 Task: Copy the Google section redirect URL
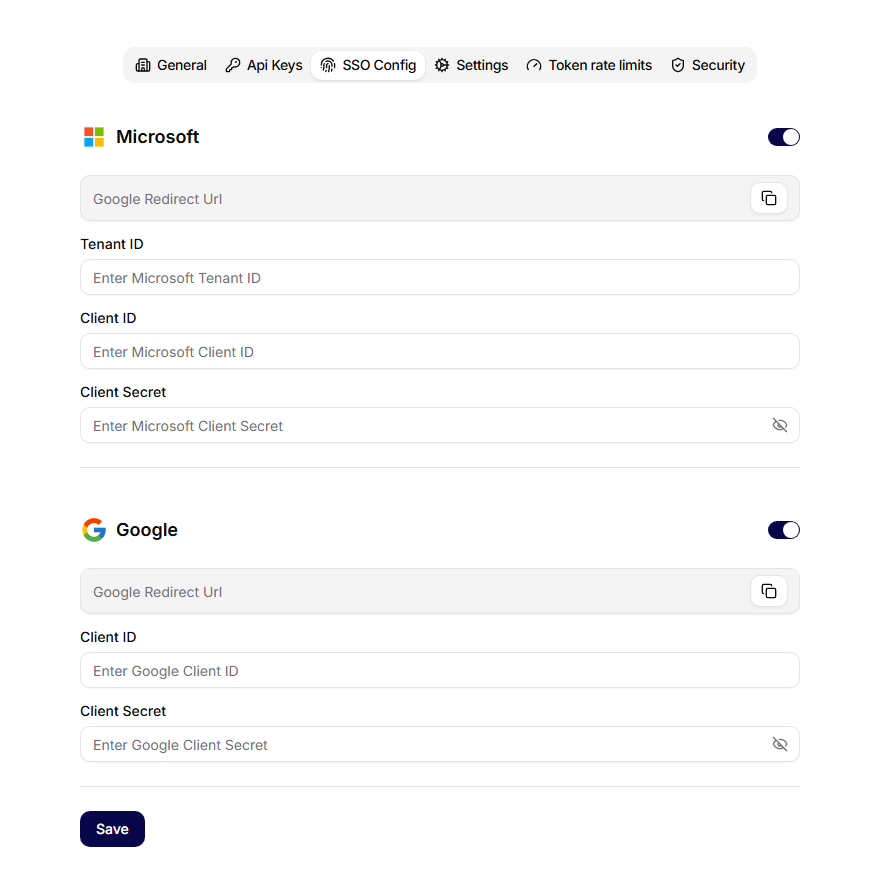[768, 591]
